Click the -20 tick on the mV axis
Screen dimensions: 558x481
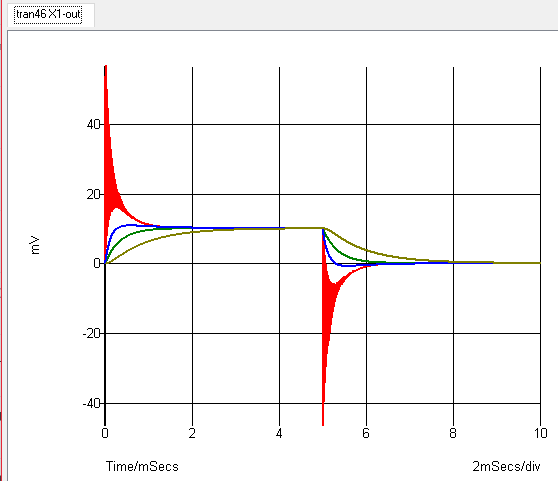(x=91, y=334)
